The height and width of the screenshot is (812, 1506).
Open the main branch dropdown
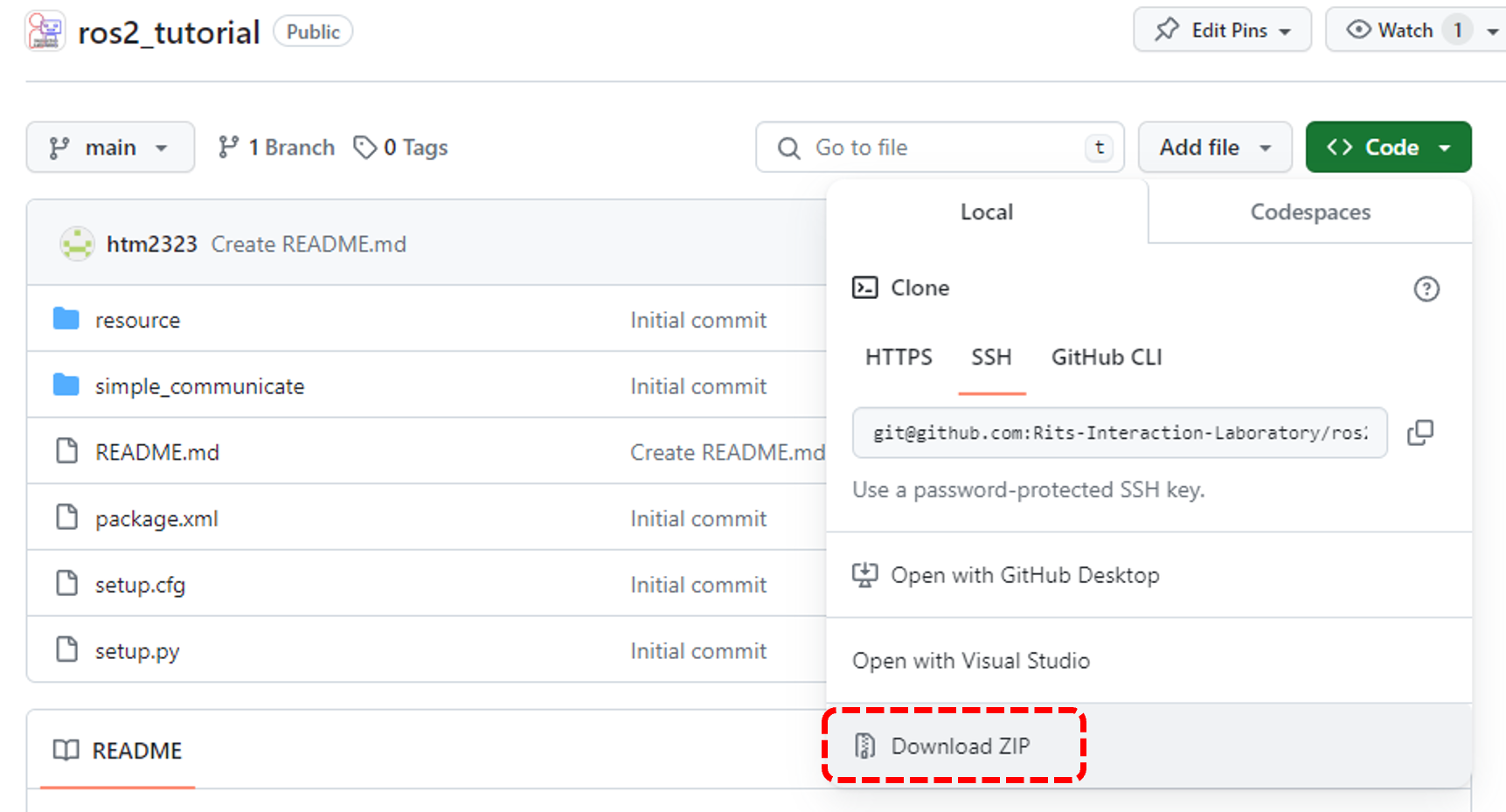click(110, 147)
